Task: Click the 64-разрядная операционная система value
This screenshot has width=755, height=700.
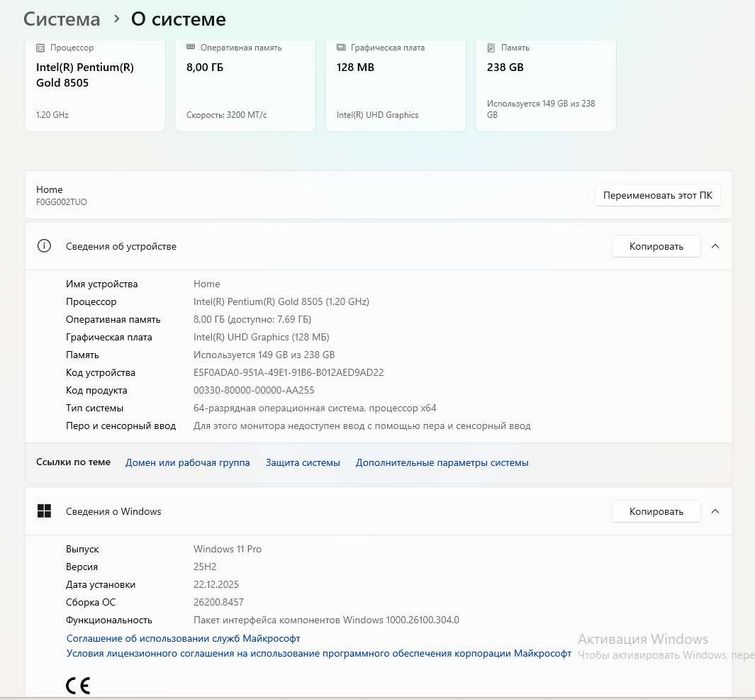Action: pos(315,408)
